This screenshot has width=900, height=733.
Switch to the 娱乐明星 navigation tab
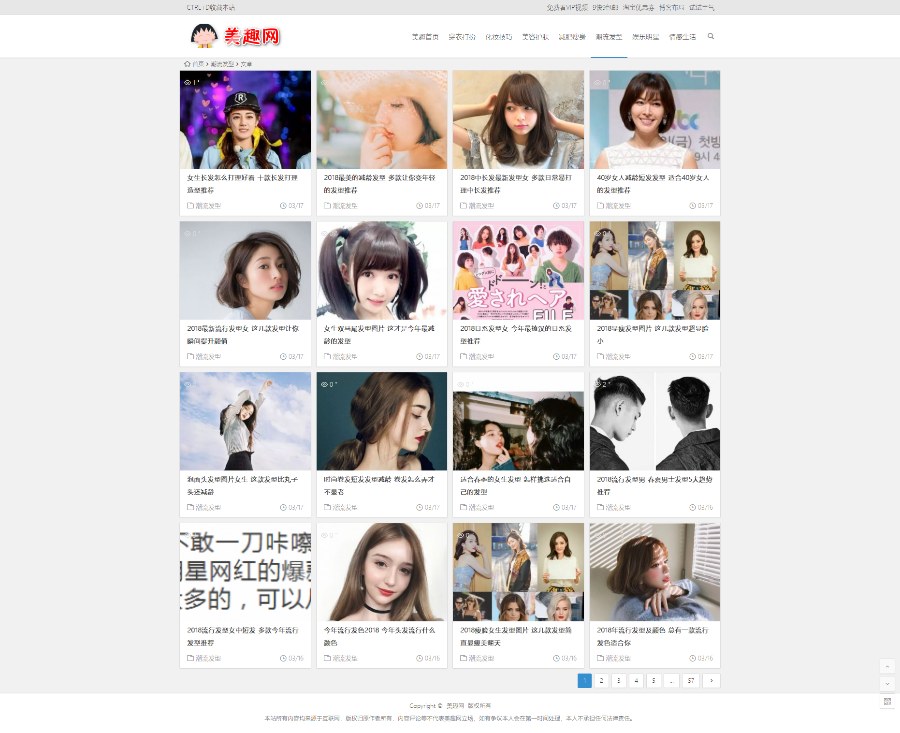(x=648, y=36)
